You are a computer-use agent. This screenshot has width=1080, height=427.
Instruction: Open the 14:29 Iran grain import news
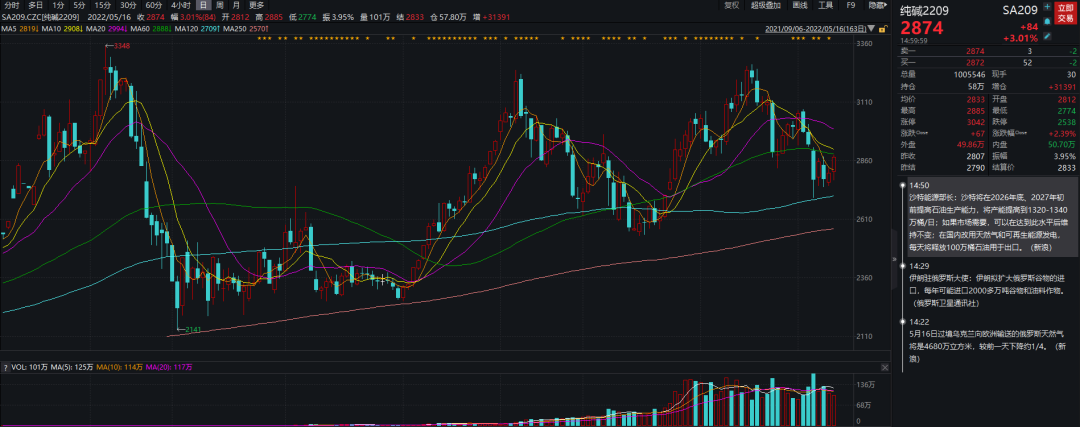click(x=990, y=285)
